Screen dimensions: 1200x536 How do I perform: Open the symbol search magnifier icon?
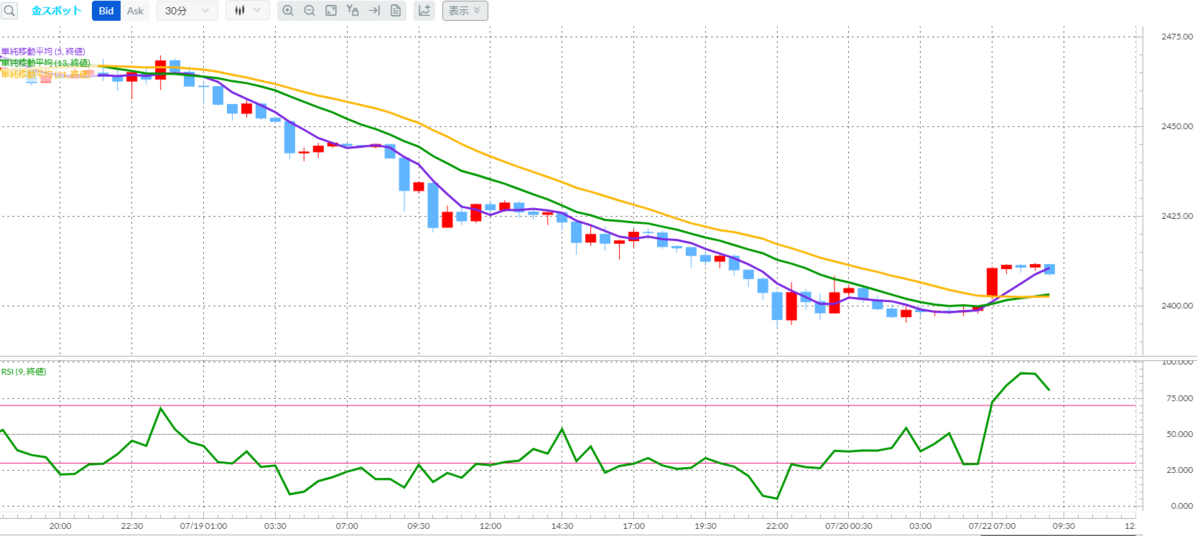coord(11,11)
